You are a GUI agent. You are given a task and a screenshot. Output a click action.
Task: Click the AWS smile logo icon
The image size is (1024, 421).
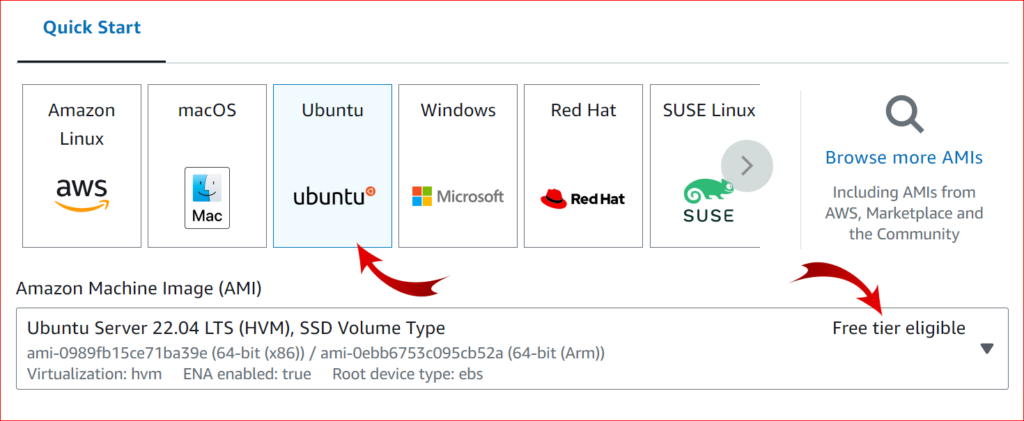[82, 195]
